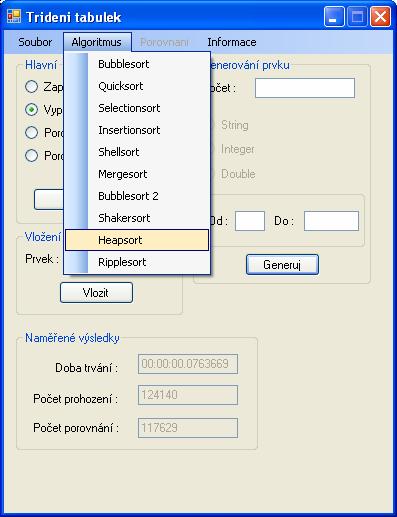Click the Doba trvání label
The width and height of the screenshot is (397, 517).
(x=87, y=368)
